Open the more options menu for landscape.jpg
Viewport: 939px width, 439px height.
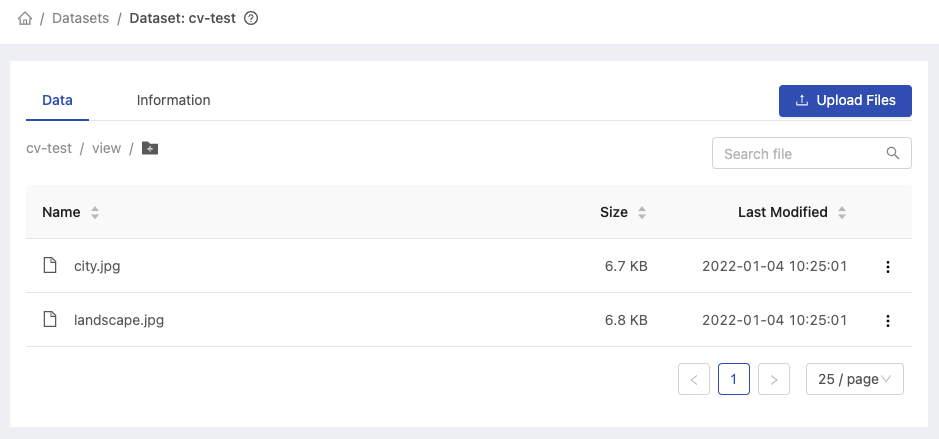point(887,320)
